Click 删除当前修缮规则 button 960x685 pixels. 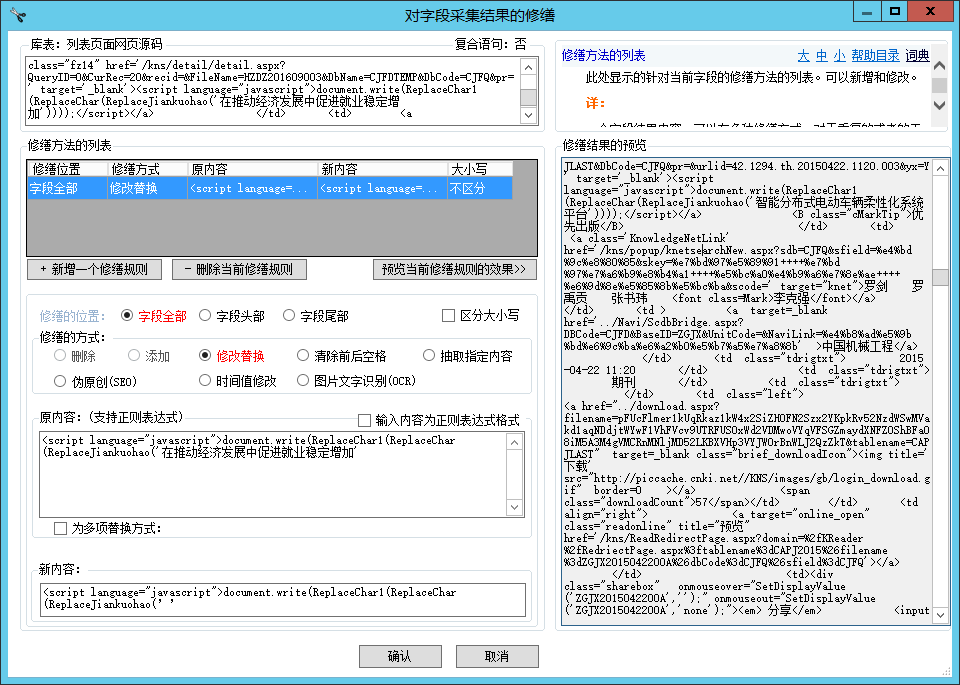coord(239,269)
